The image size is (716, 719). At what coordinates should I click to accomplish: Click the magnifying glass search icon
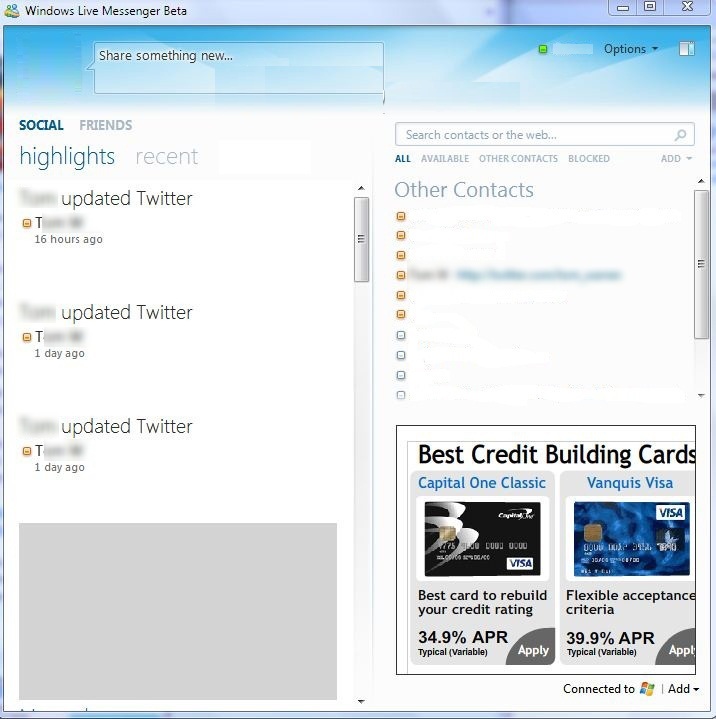(681, 135)
